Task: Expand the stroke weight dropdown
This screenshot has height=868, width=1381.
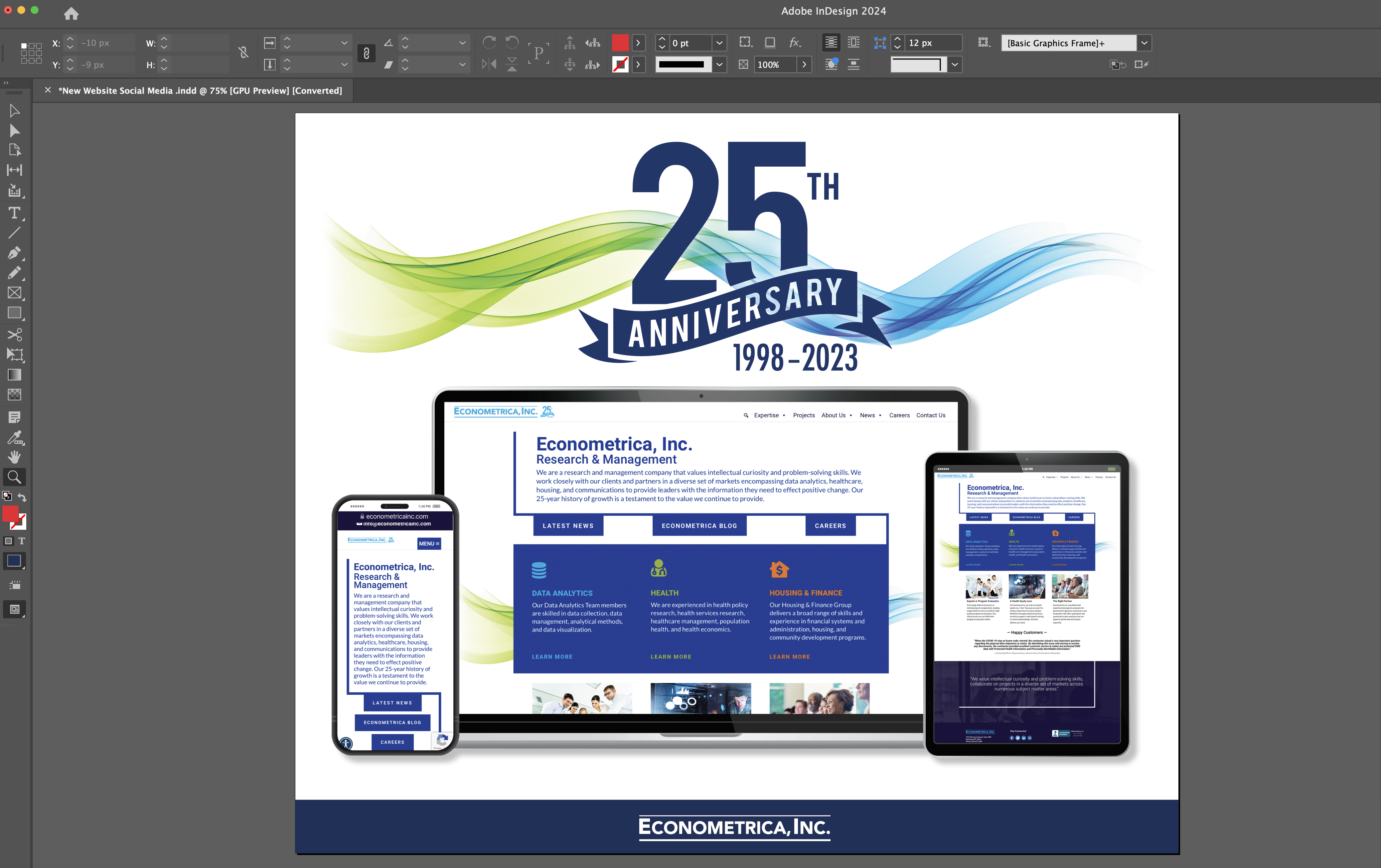Action: 719,43
